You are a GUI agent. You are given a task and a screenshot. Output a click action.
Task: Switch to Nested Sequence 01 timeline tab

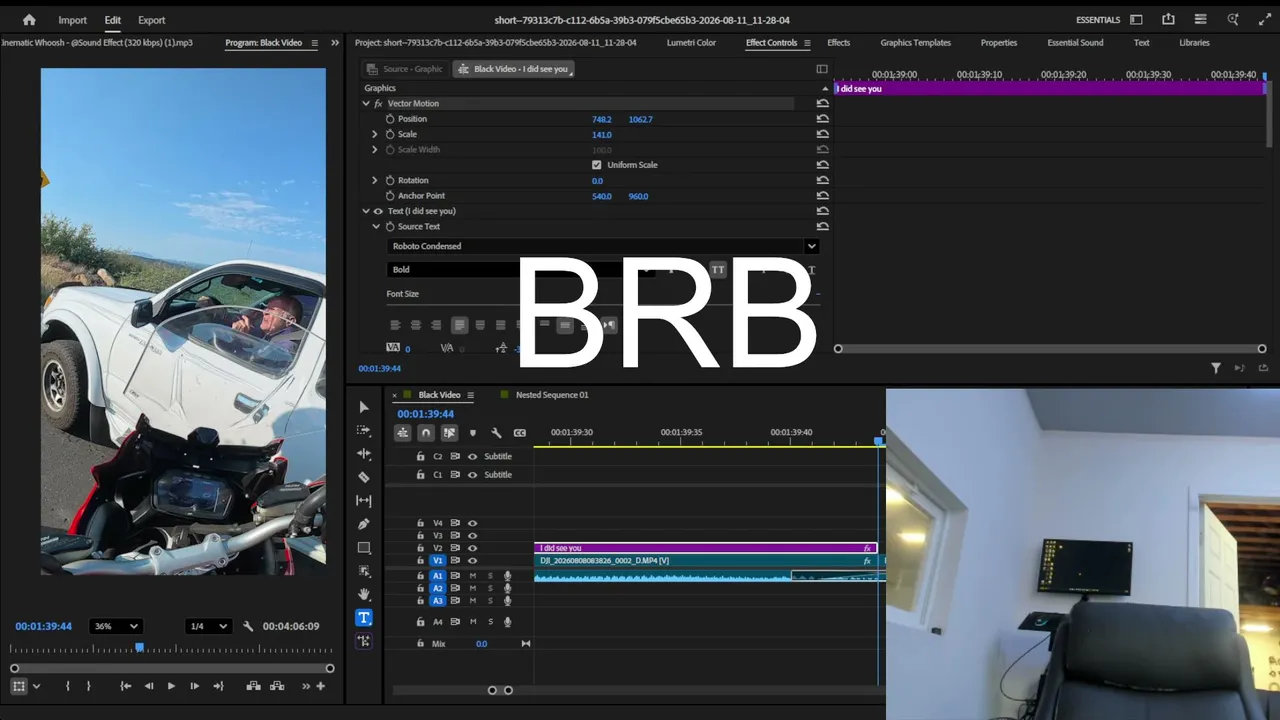pos(552,395)
